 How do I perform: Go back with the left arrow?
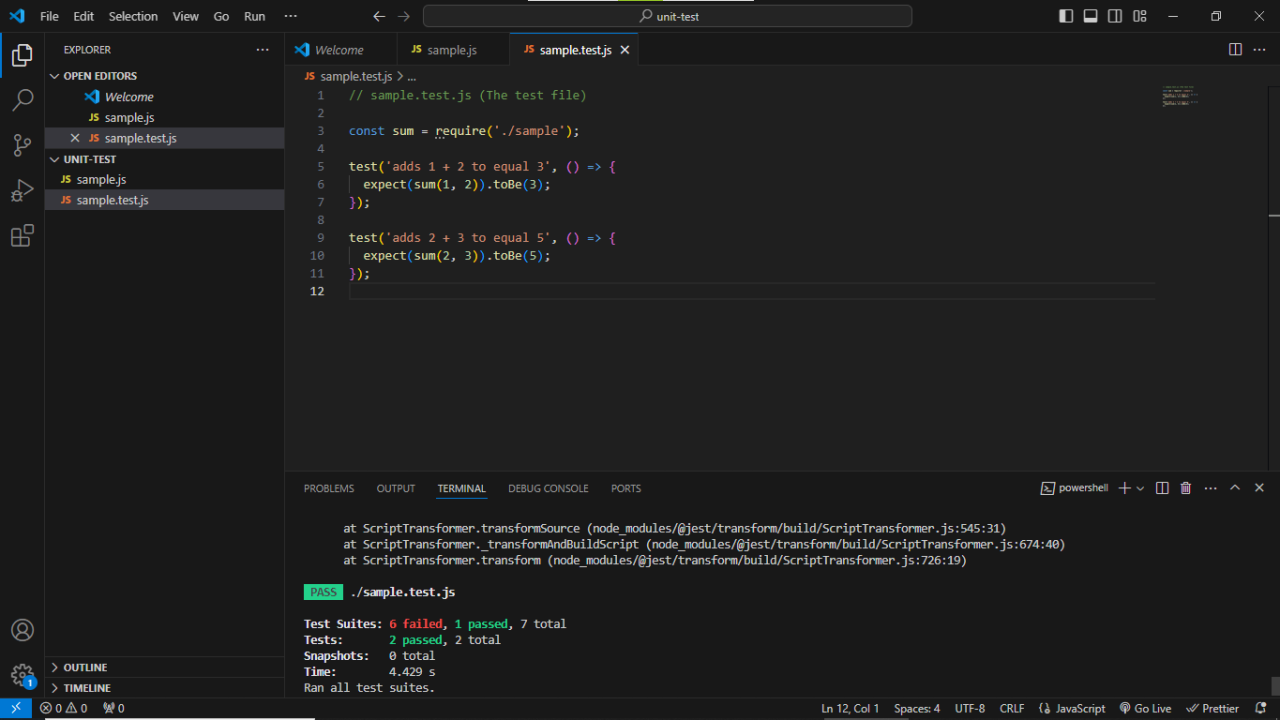coord(379,16)
